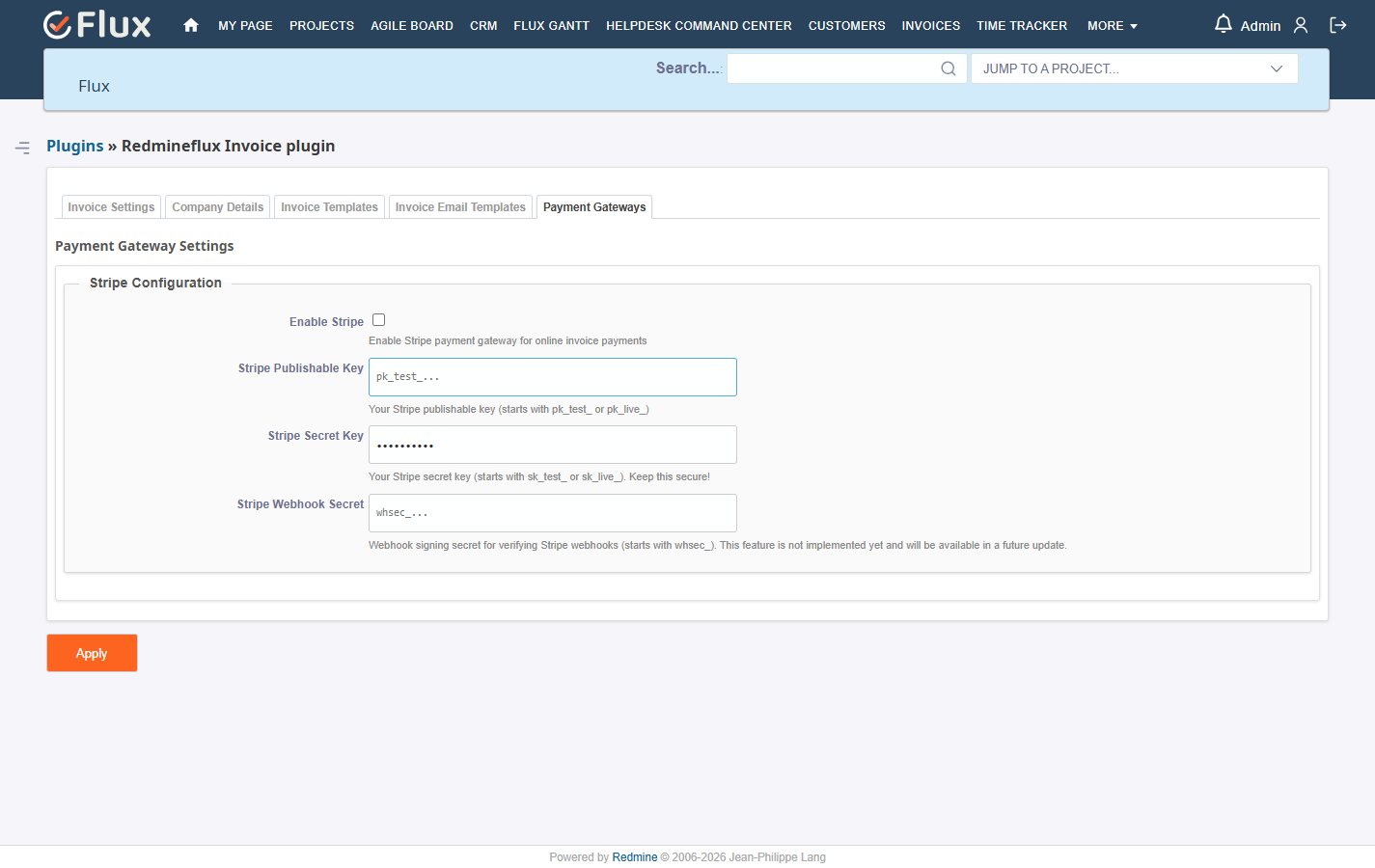Follow the Plugins breadcrumb link

pos(75,146)
